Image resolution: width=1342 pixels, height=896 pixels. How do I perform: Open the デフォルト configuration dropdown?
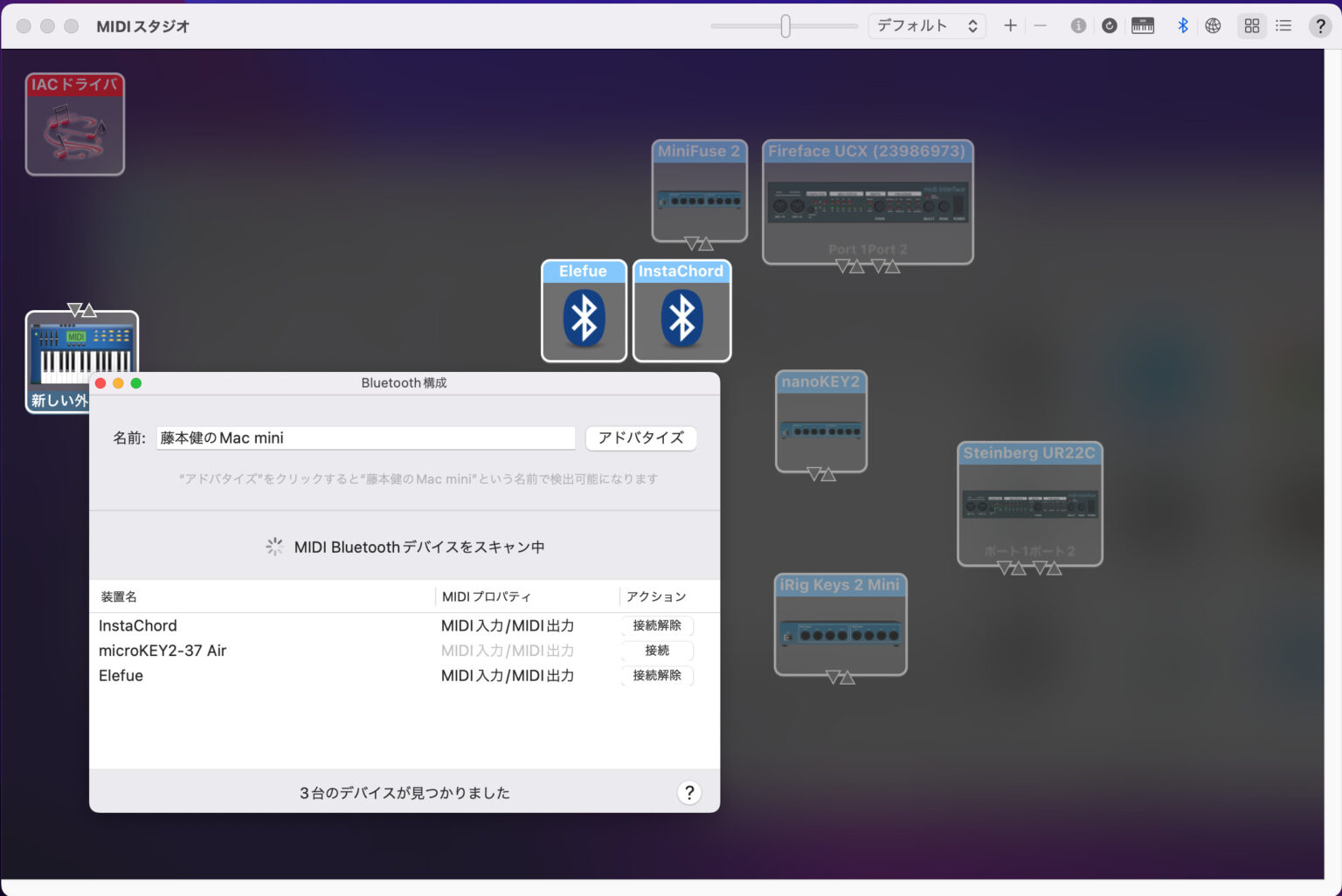click(926, 25)
